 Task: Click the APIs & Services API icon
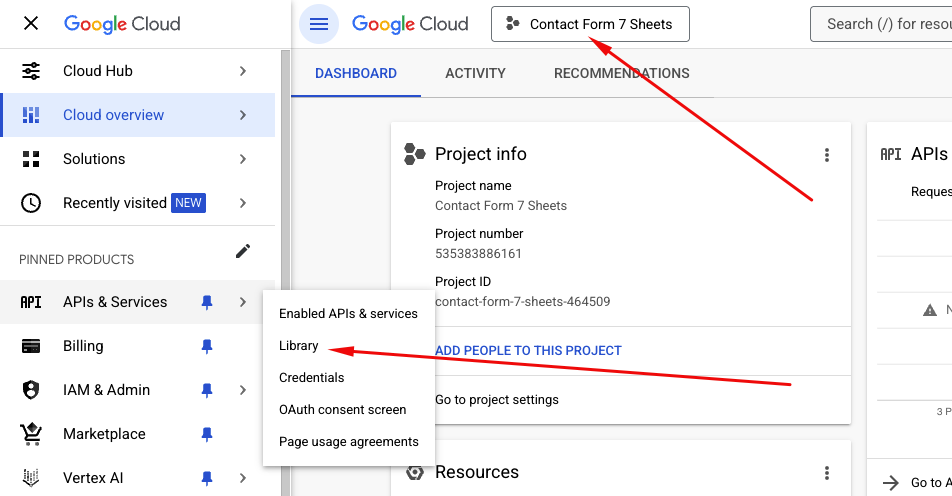31,302
